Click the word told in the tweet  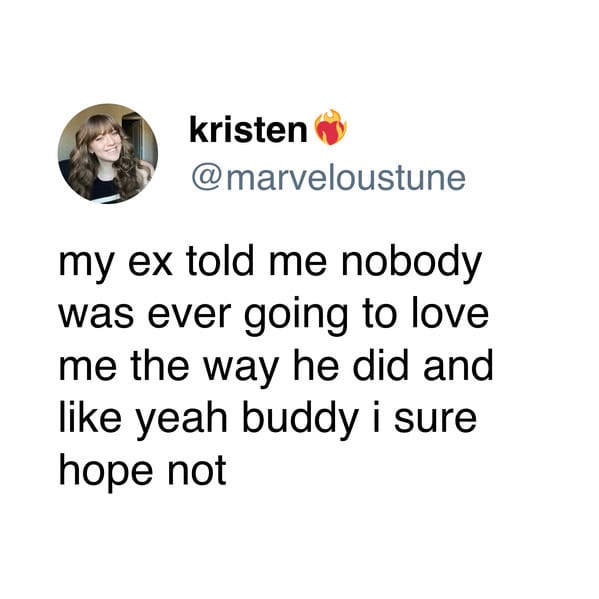click(220, 262)
